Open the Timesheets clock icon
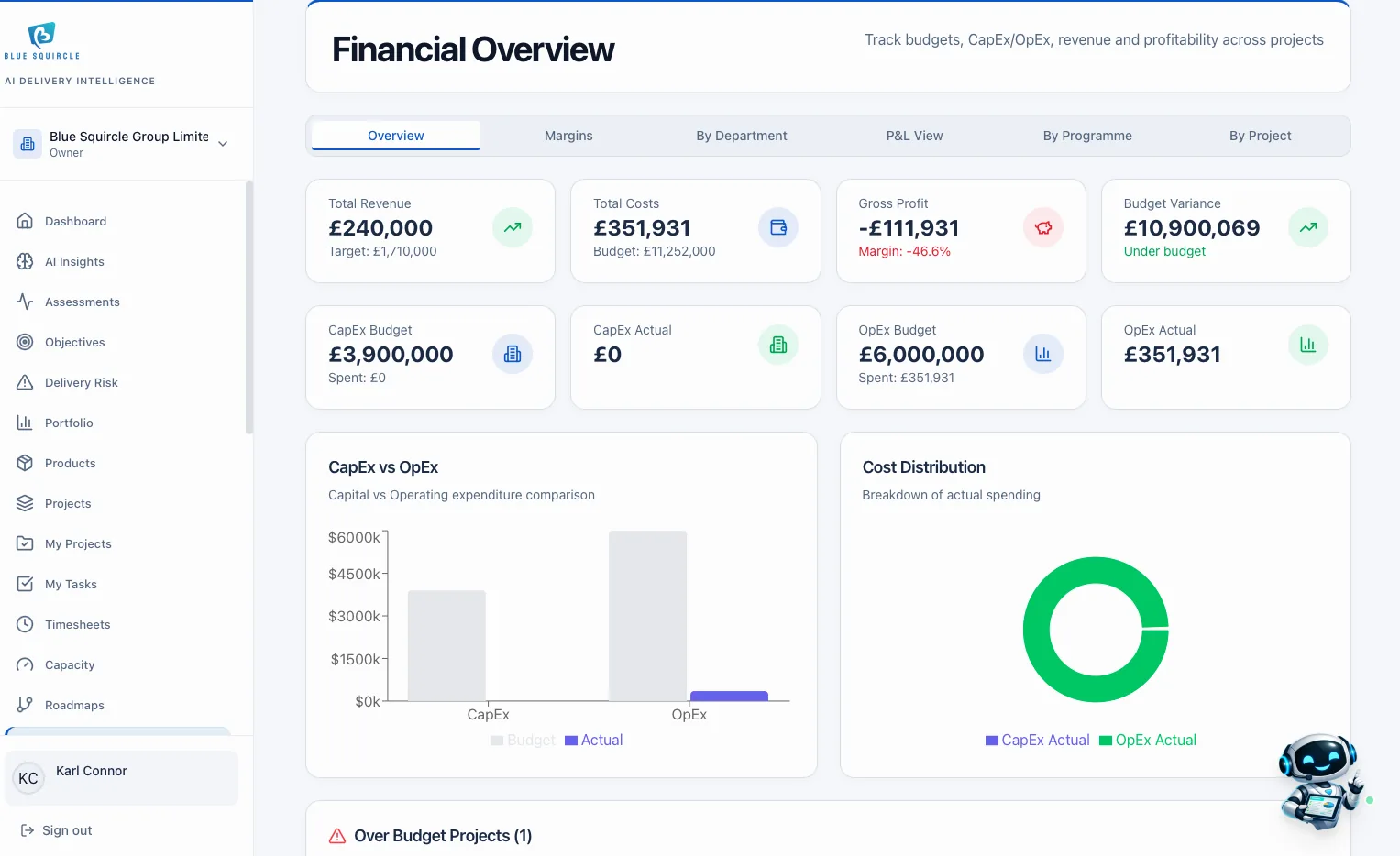The image size is (1400, 856). tap(25, 624)
